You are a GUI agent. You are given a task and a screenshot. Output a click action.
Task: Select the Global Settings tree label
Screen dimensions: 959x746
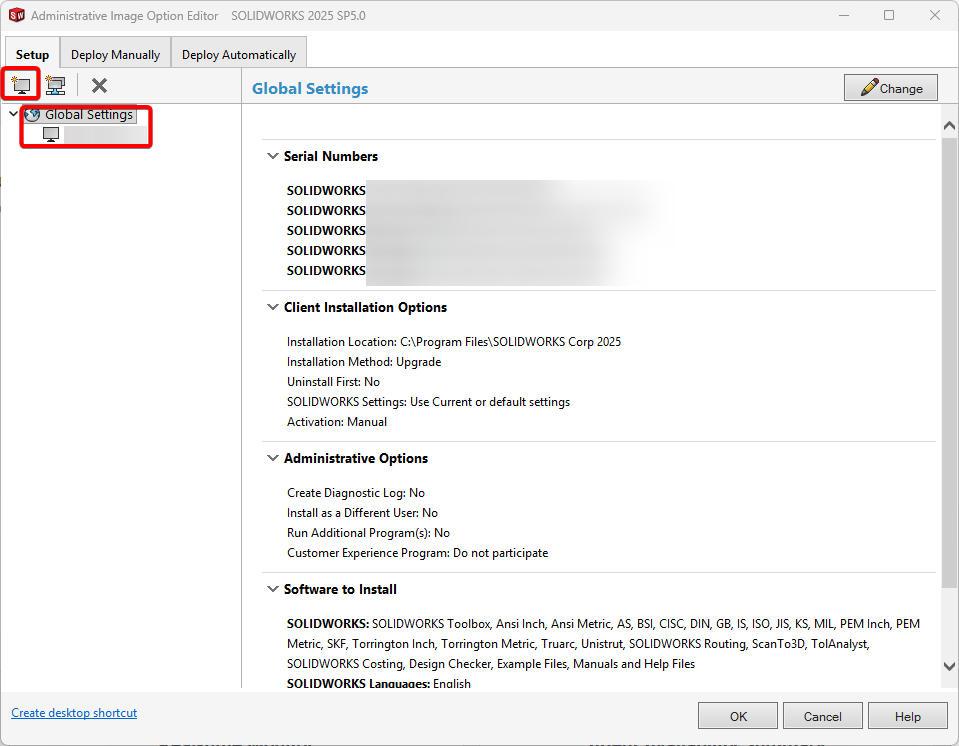[89, 114]
